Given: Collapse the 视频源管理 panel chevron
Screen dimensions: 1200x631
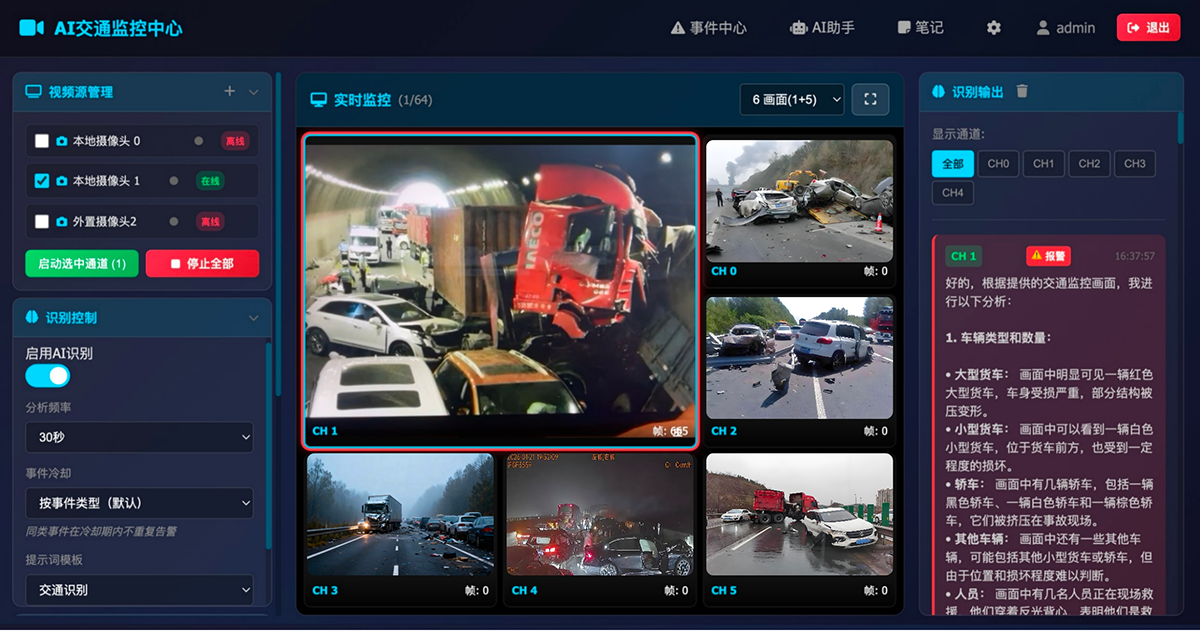Looking at the screenshot, I should click(x=253, y=92).
